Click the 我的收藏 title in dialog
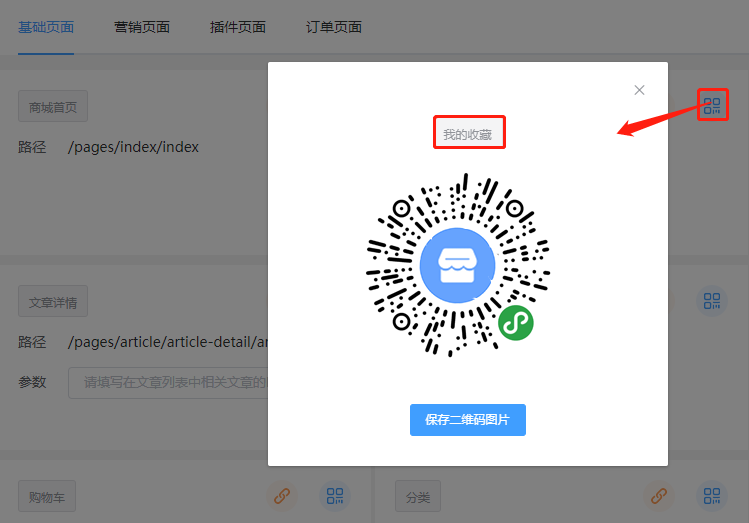This screenshot has width=749, height=523. click(468, 134)
